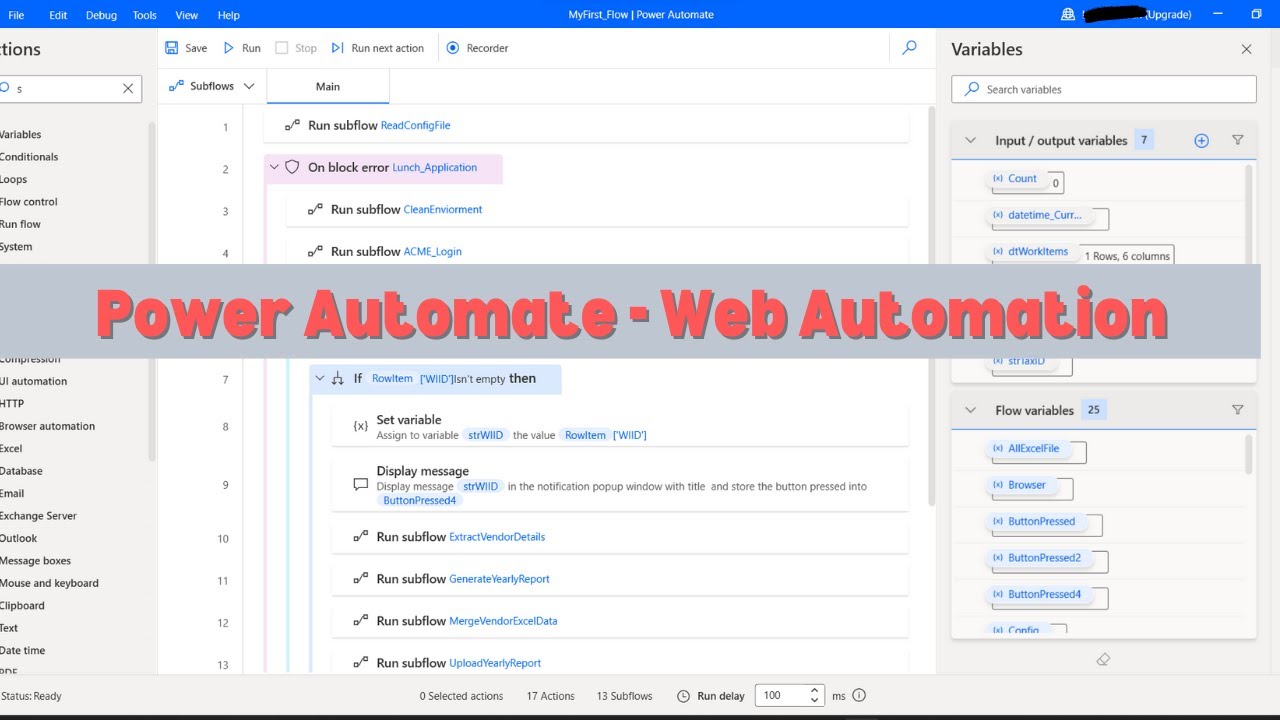
Task: Click the ButtonPressed2 flow variable
Action: (x=1038, y=558)
